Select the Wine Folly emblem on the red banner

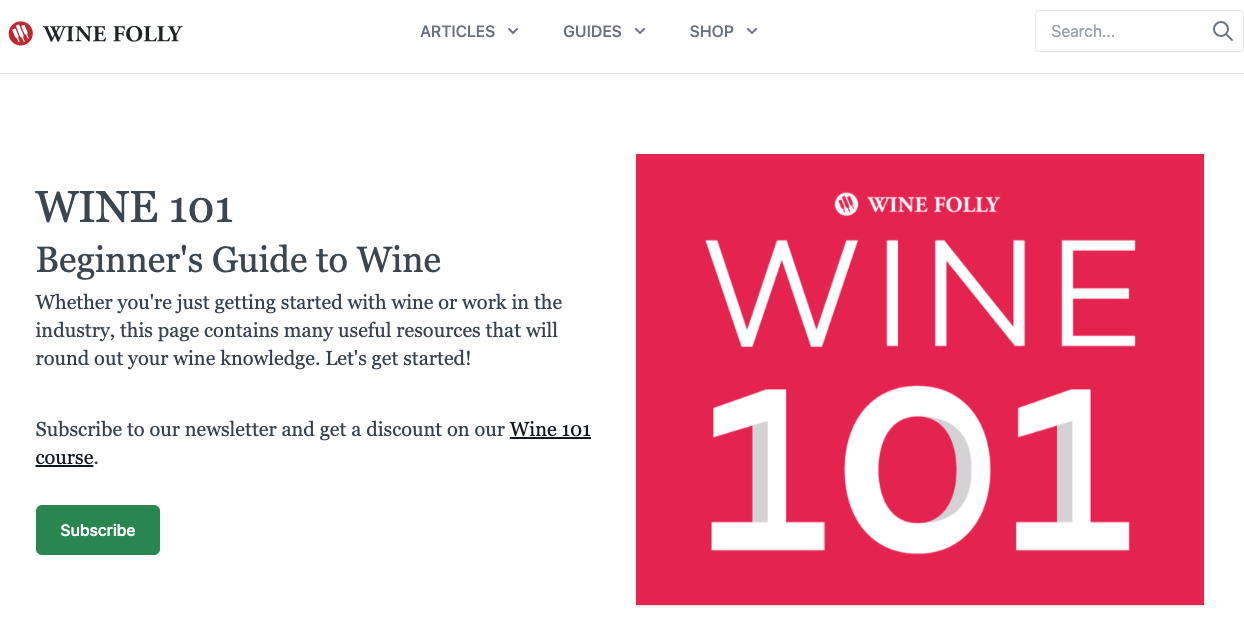pyautogui.click(x=845, y=204)
